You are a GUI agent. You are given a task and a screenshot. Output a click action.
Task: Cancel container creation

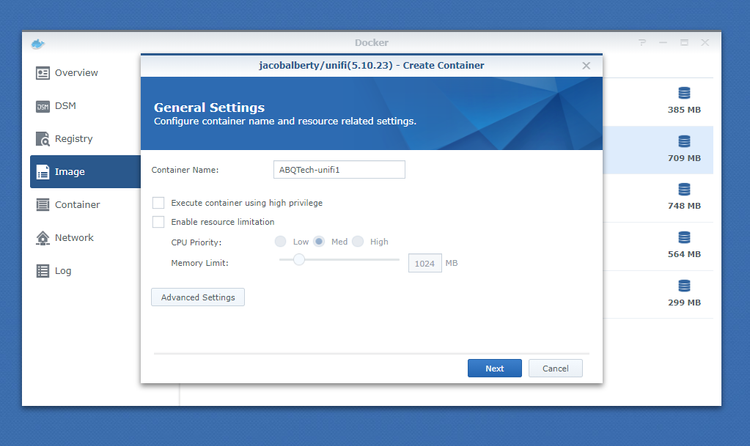[555, 368]
